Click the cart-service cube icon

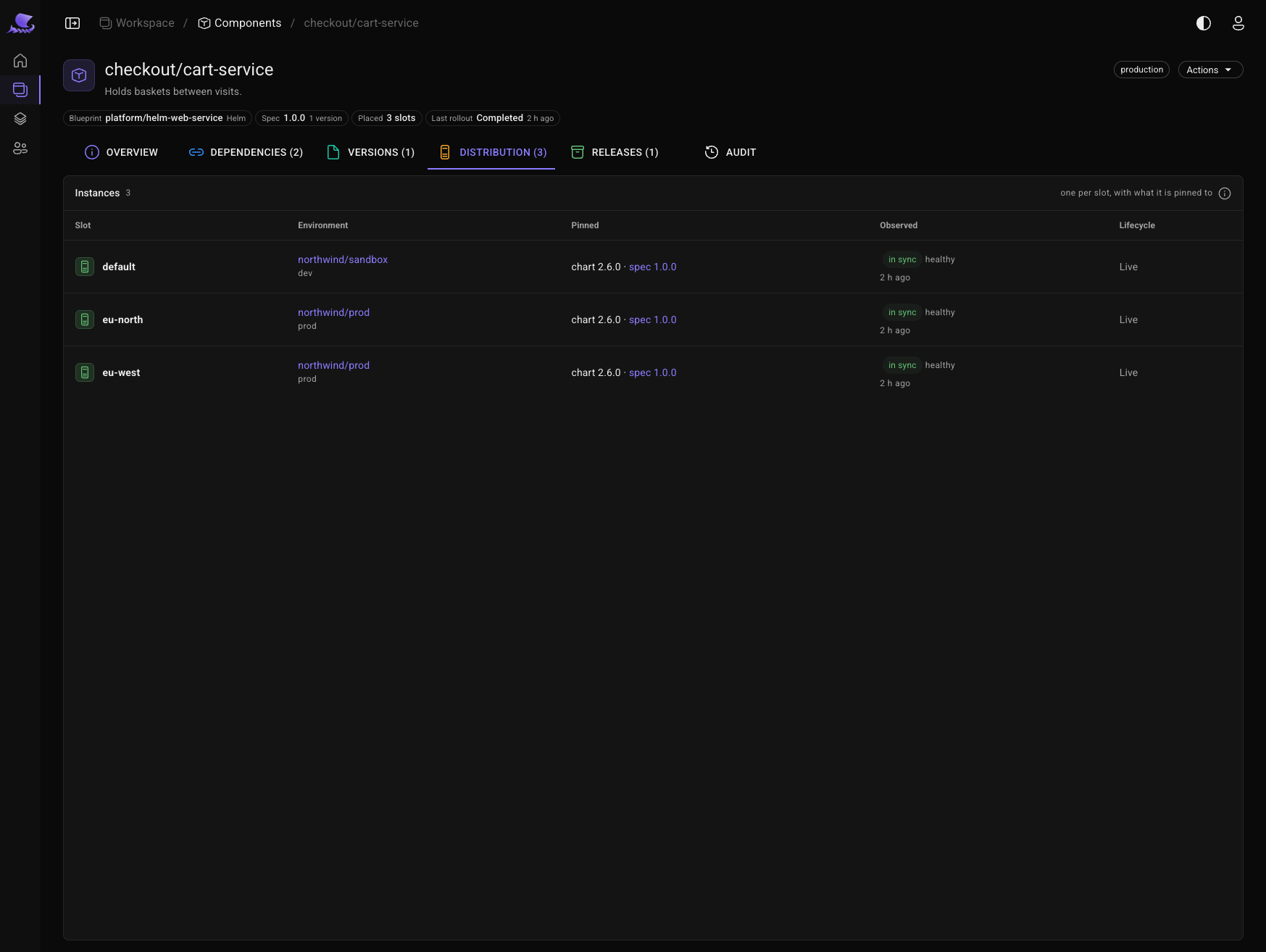[x=79, y=75]
